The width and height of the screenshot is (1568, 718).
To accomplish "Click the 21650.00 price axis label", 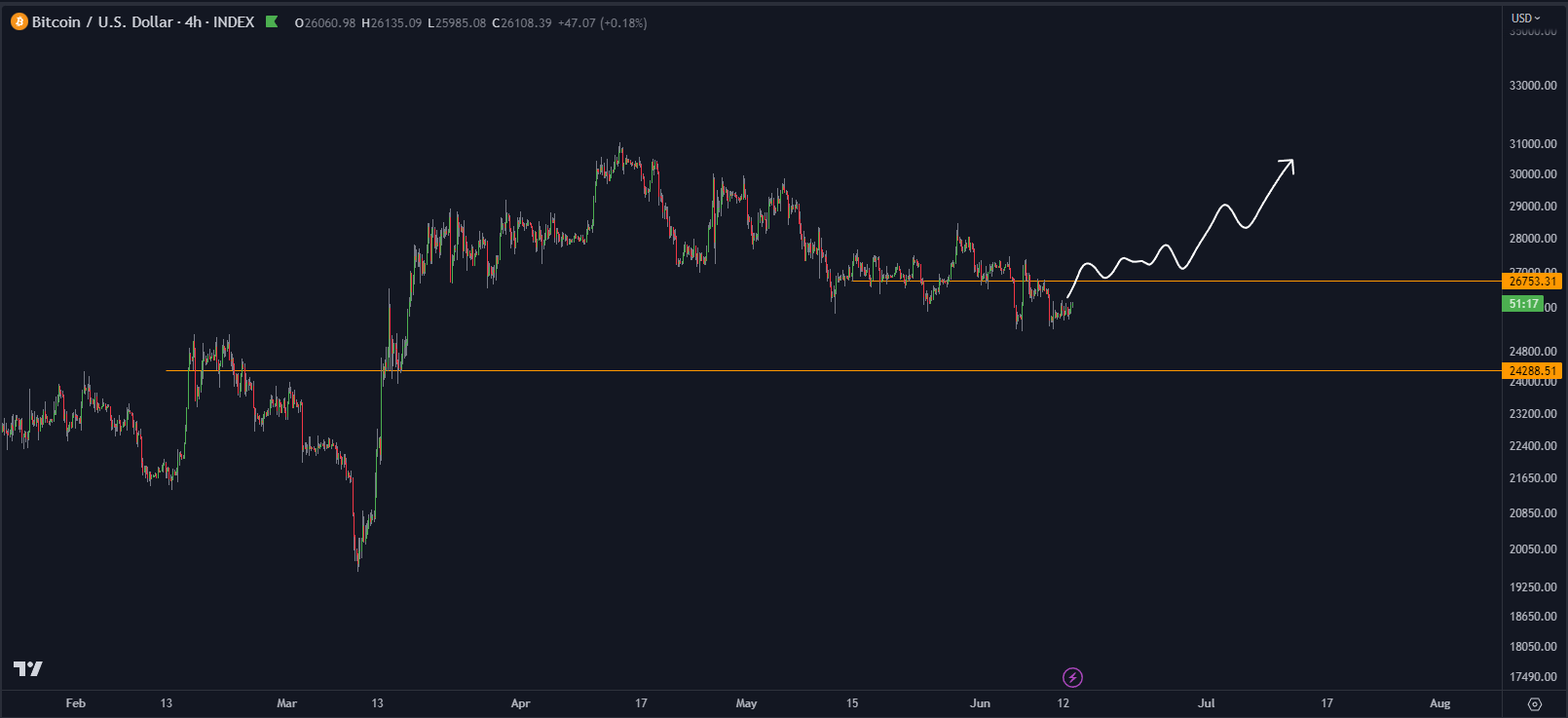I will pos(1533,478).
